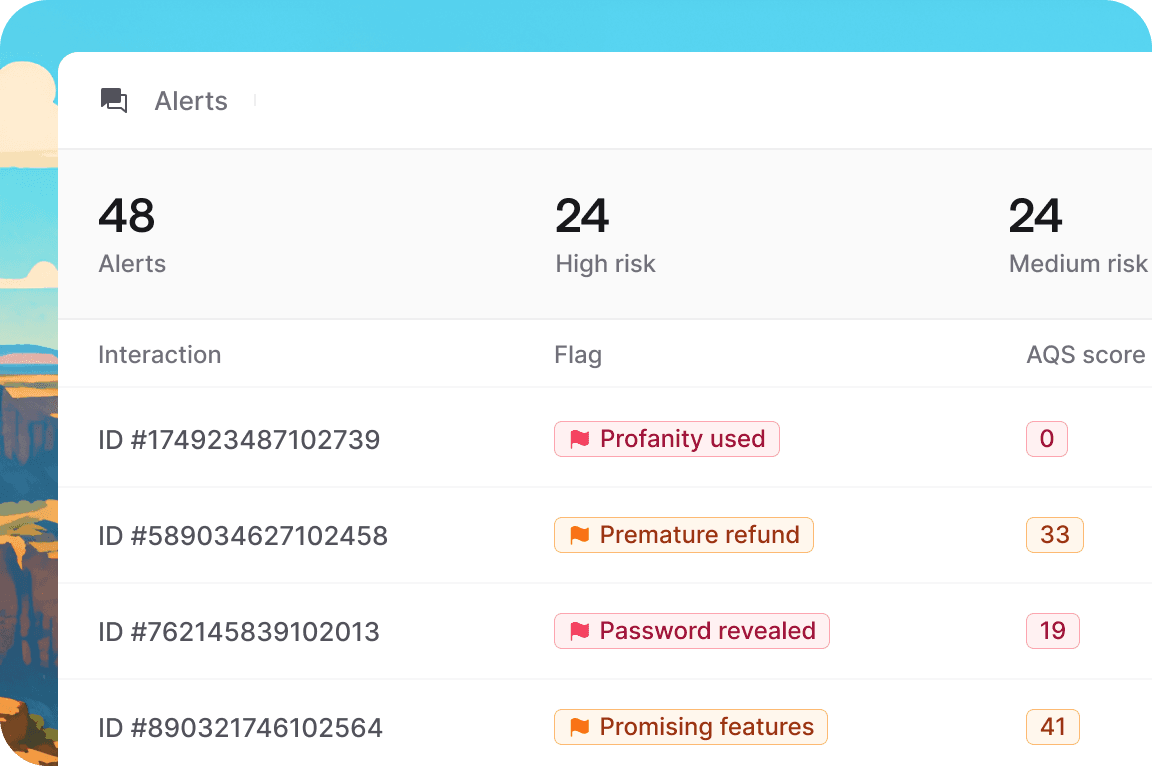Click the orange flag icon beside Premature refund

click(580, 535)
